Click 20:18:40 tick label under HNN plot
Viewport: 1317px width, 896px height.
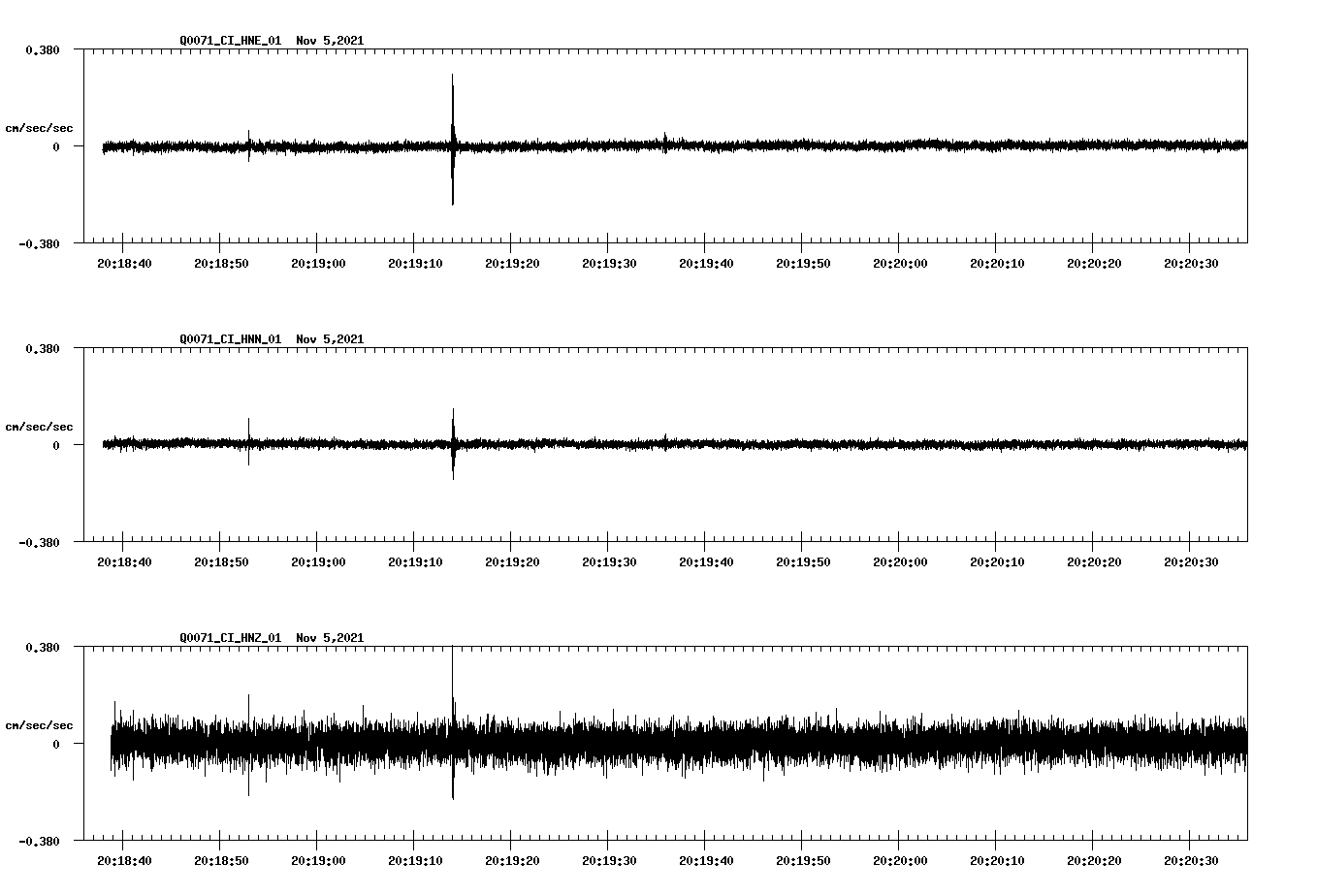click(124, 561)
